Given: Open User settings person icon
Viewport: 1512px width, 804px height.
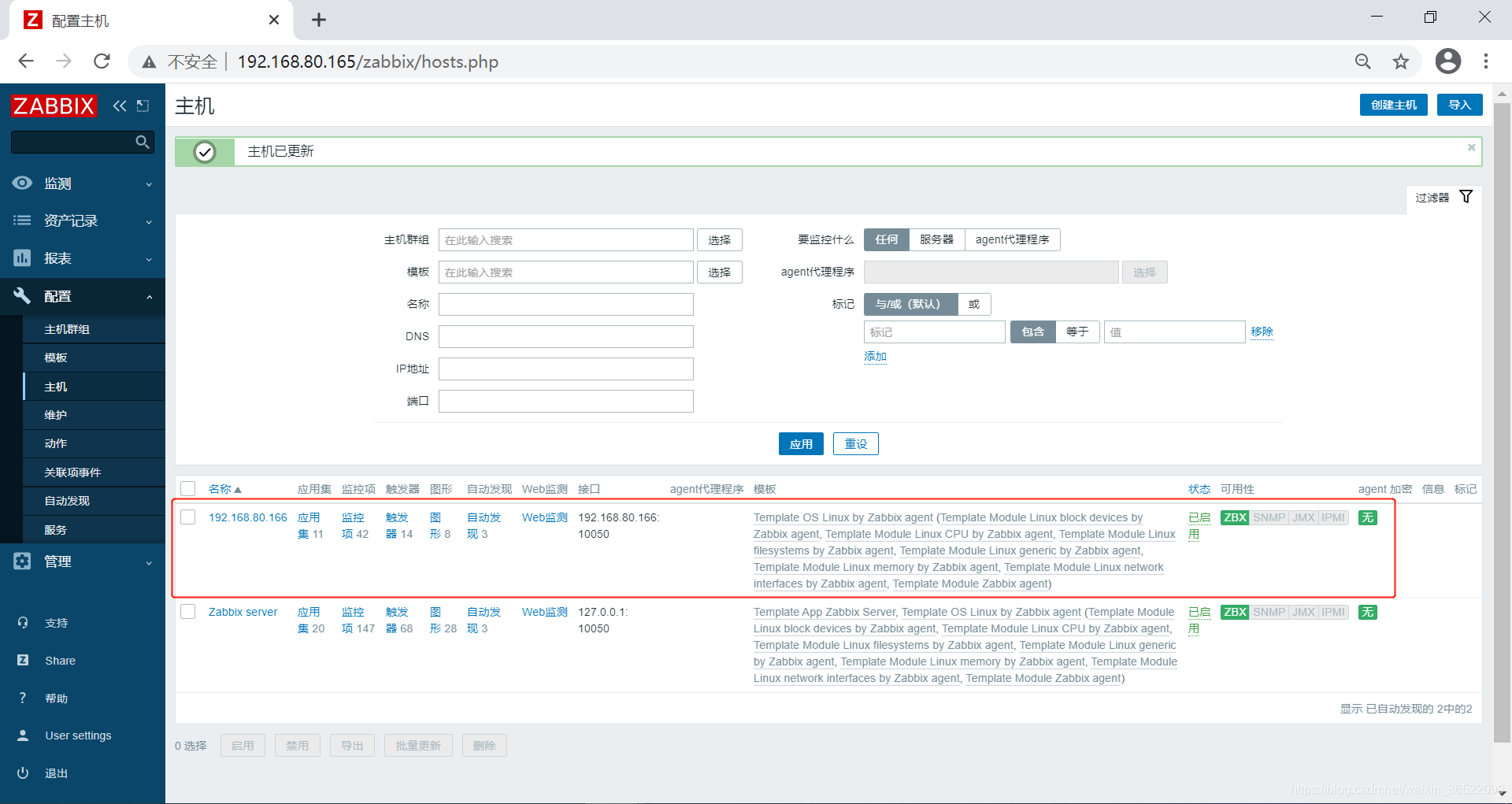Looking at the screenshot, I should (x=23, y=735).
